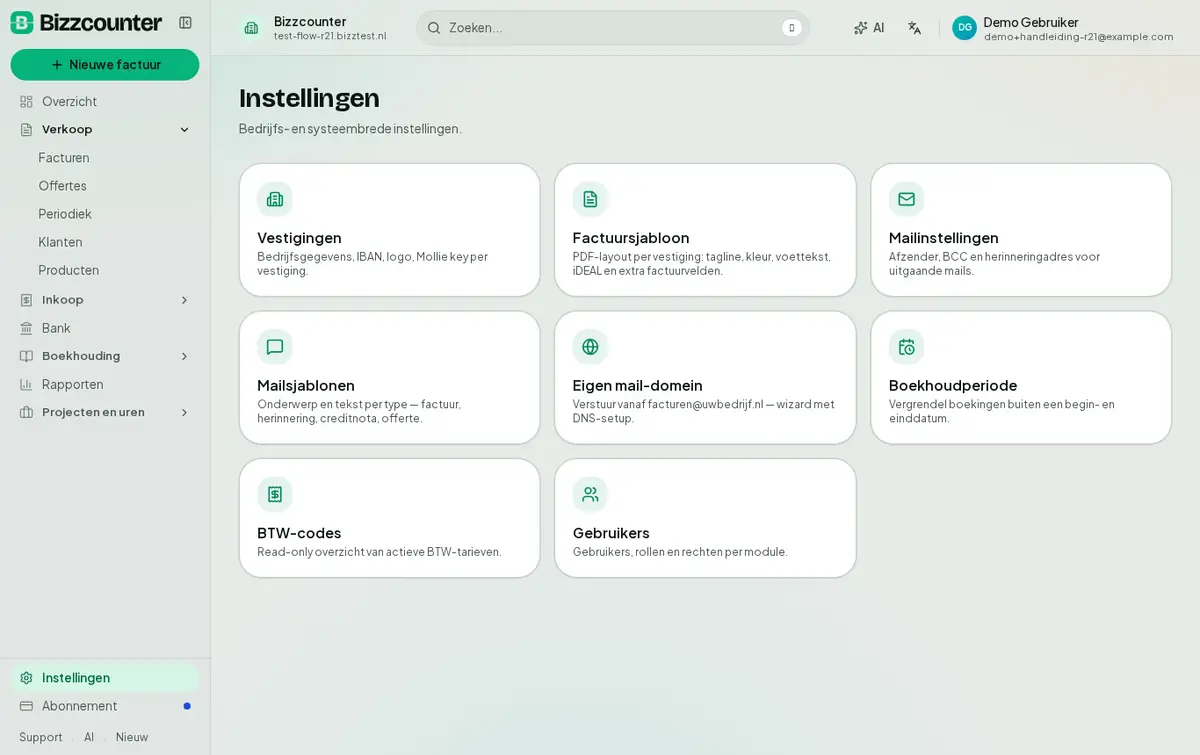Image resolution: width=1200 pixels, height=755 pixels.
Task: Click the Bank building icon
Action: tap(26, 327)
